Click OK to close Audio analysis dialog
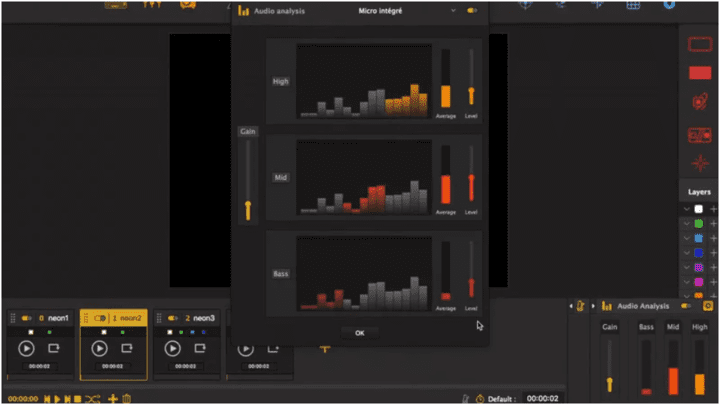The width and height of the screenshot is (720, 405). tap(360, 333)
